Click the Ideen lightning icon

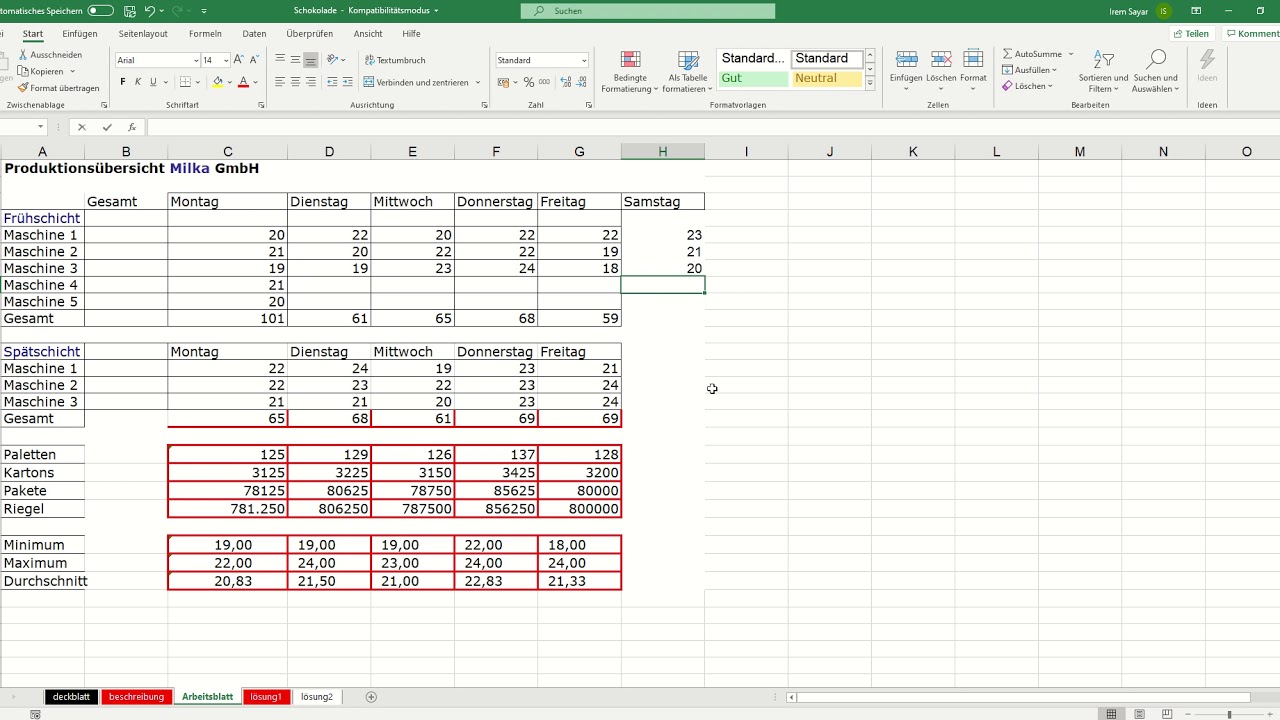tap(1207, 60)
